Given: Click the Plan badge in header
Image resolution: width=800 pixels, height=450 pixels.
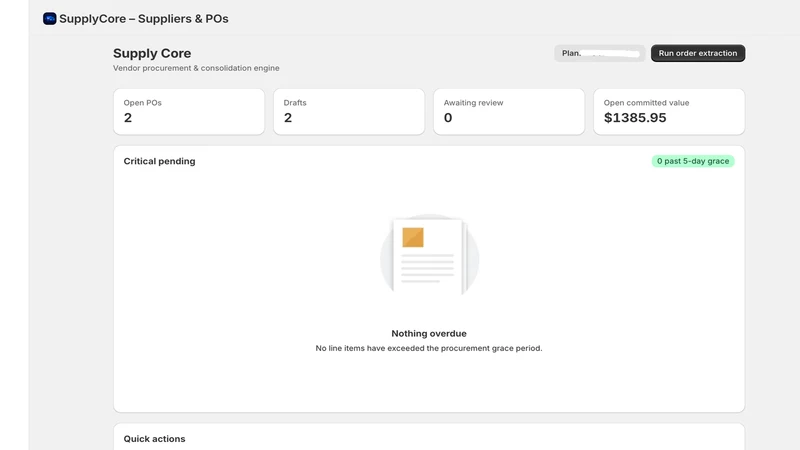Looking at the screenshot, I should 599,53.
